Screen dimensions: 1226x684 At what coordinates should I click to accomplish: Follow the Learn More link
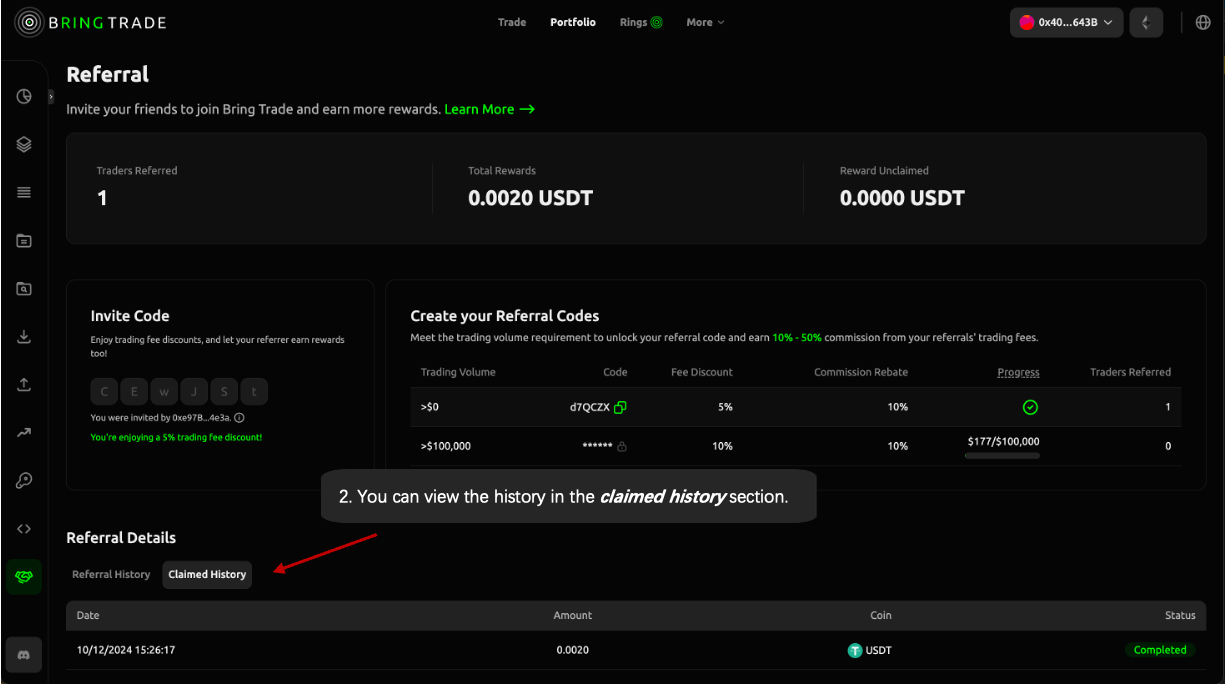(490, 109)
